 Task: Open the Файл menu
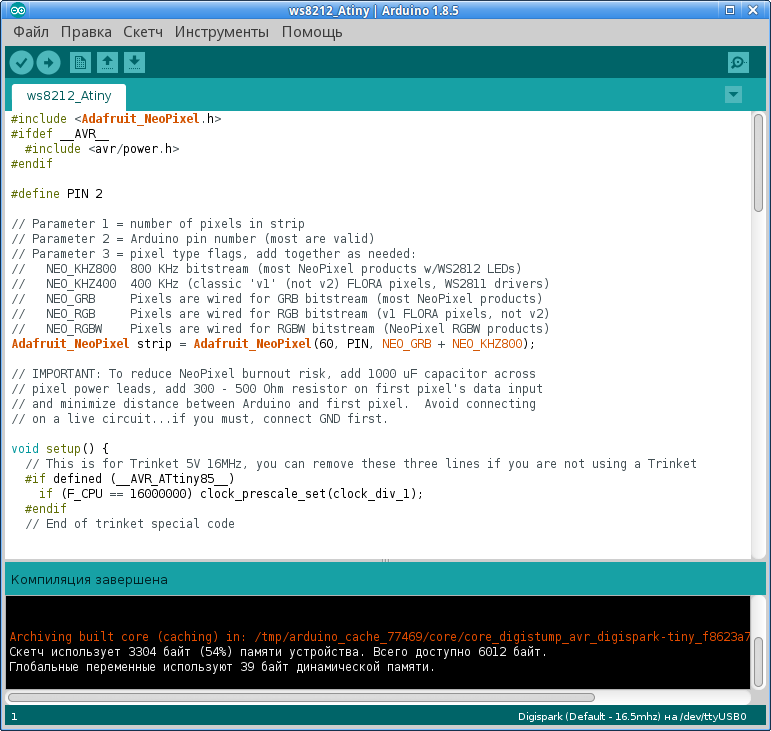click(31, 32)
